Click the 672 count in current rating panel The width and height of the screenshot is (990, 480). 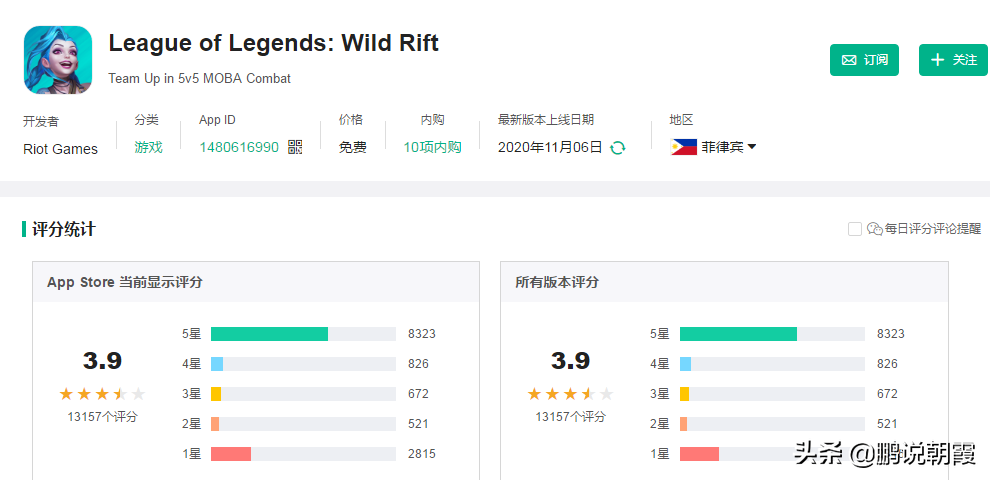click(418, 393)
